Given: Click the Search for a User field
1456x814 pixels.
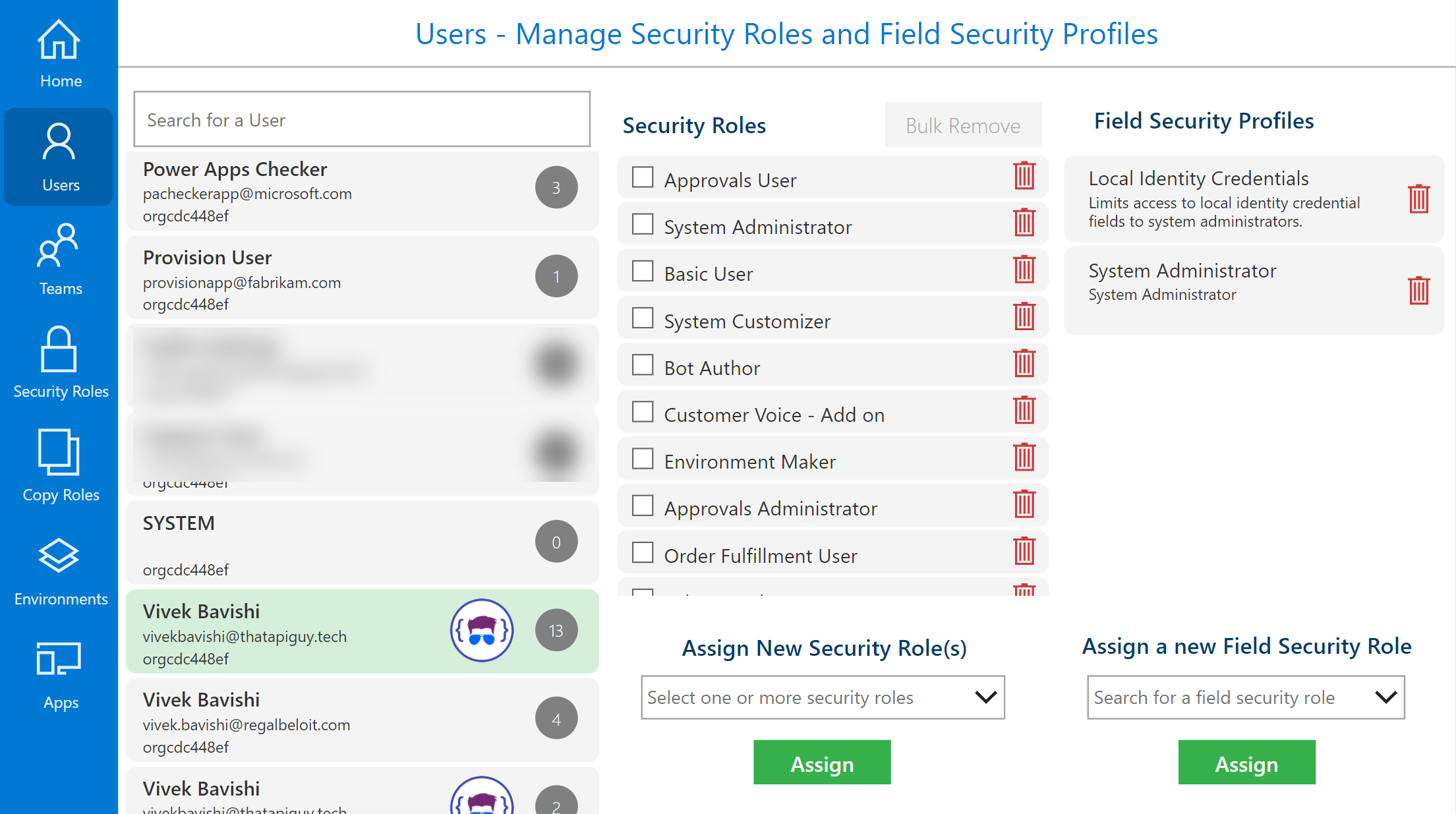Looking at the screenshot, I should (361, 119).
